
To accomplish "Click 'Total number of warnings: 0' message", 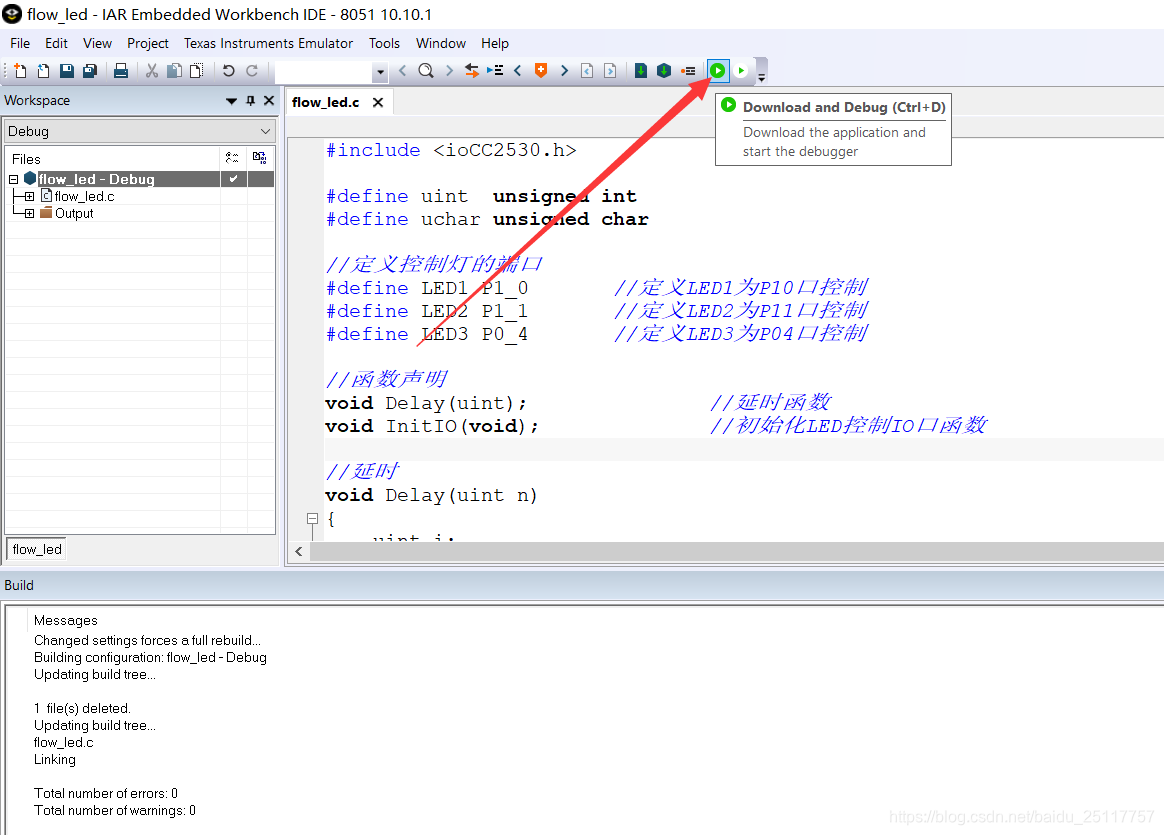I will [114, 811].
